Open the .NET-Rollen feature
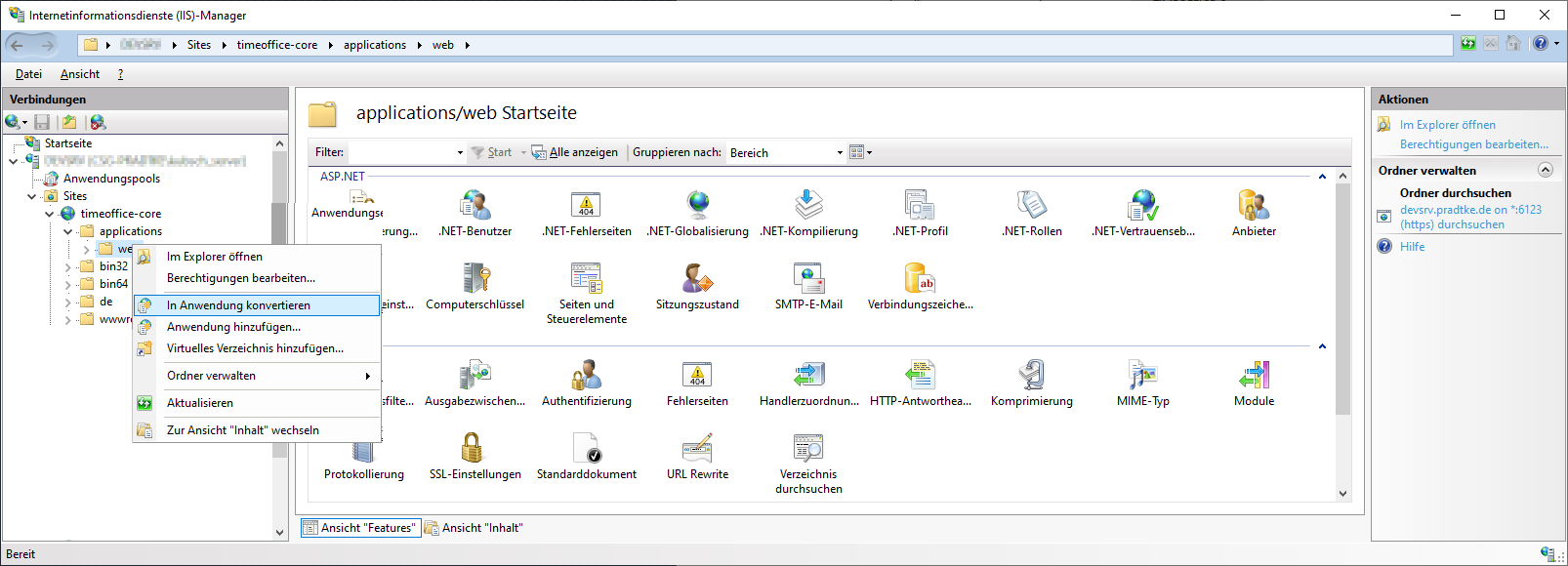 pyautogui.click(x=1031, y=214)
